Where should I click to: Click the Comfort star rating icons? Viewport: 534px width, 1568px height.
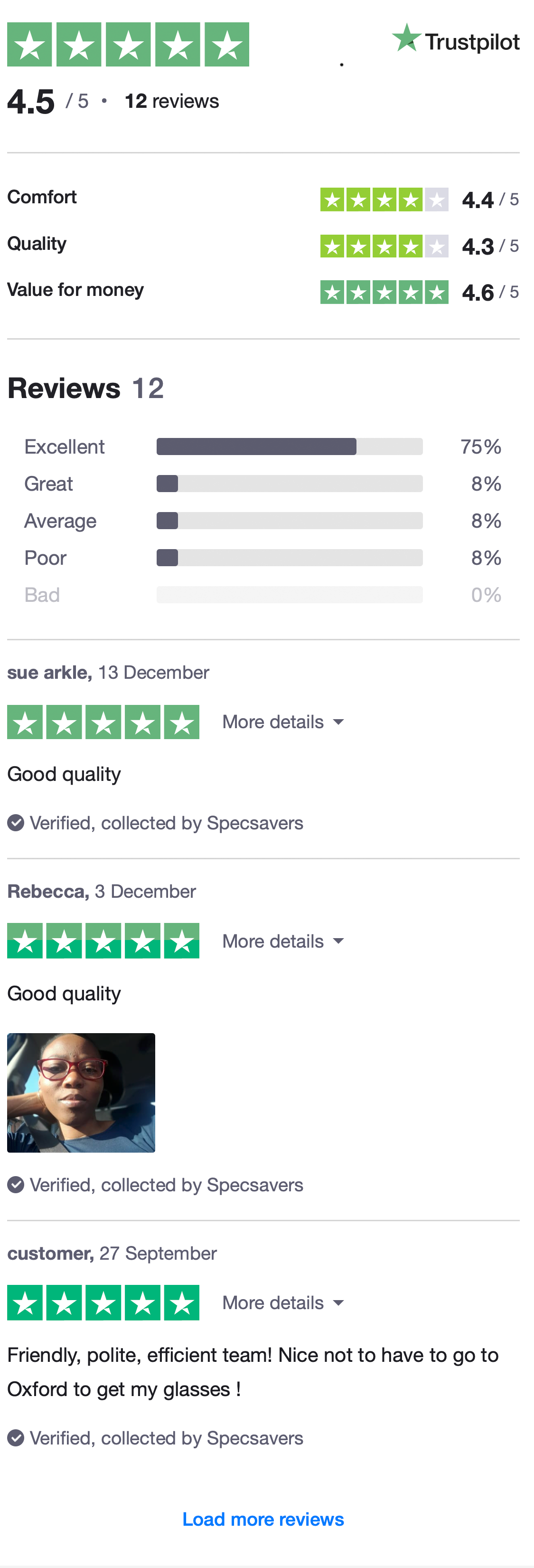[x=384, y=200]
